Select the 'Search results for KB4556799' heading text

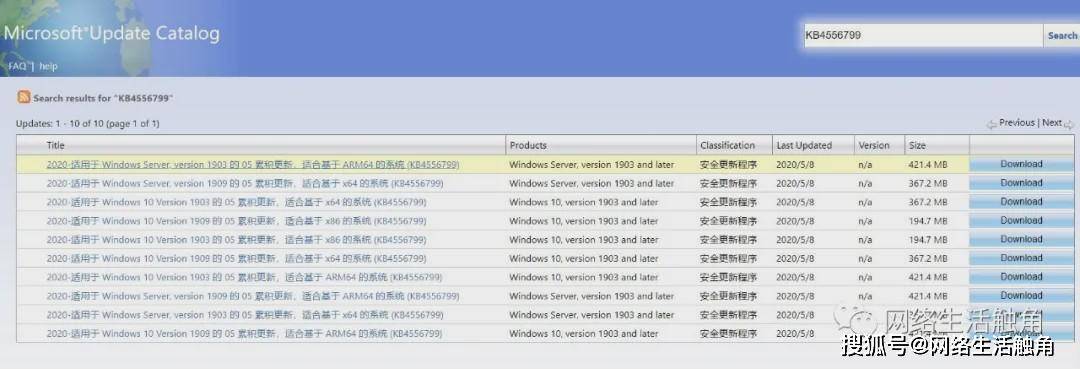point(103,98)
